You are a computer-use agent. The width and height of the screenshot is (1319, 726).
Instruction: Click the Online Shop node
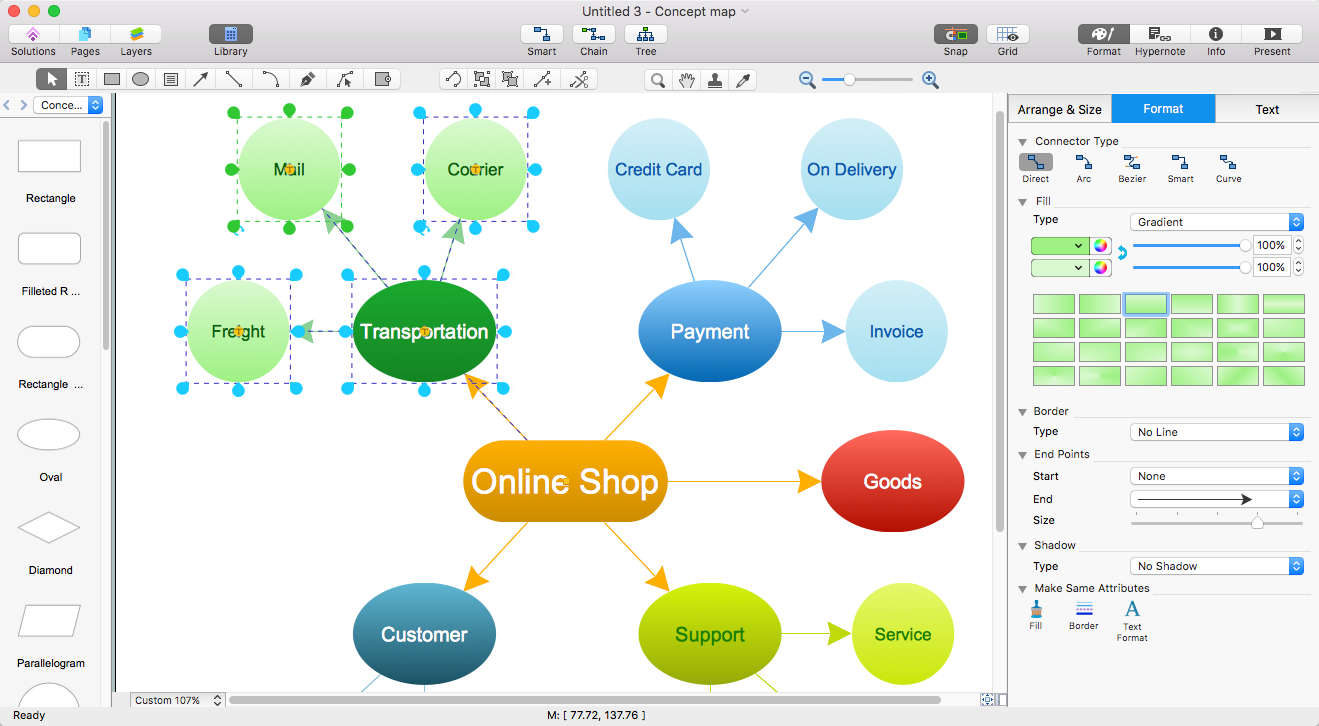coord(565,481)
